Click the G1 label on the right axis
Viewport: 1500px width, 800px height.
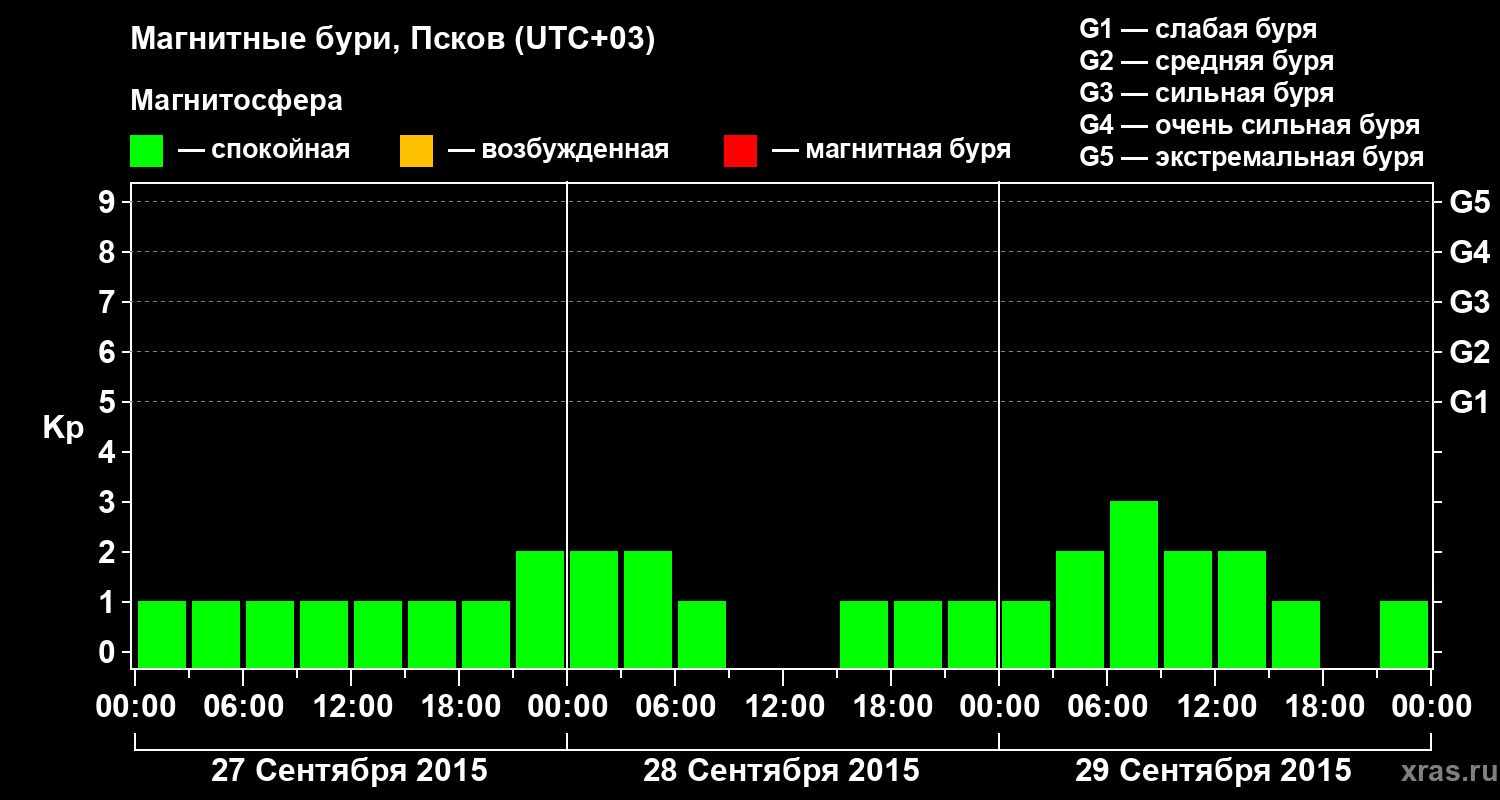point(1469,402)
